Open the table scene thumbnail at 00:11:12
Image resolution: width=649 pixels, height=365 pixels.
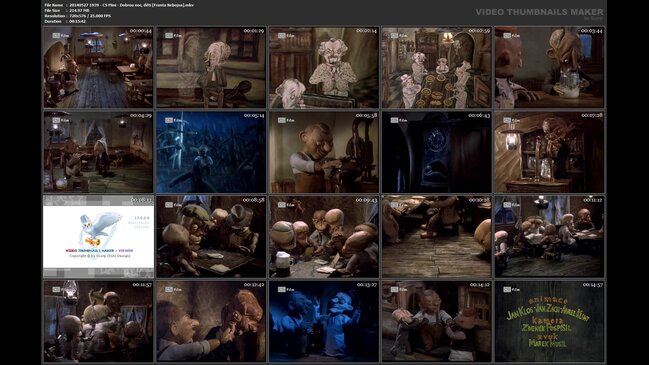coord(549,237)
